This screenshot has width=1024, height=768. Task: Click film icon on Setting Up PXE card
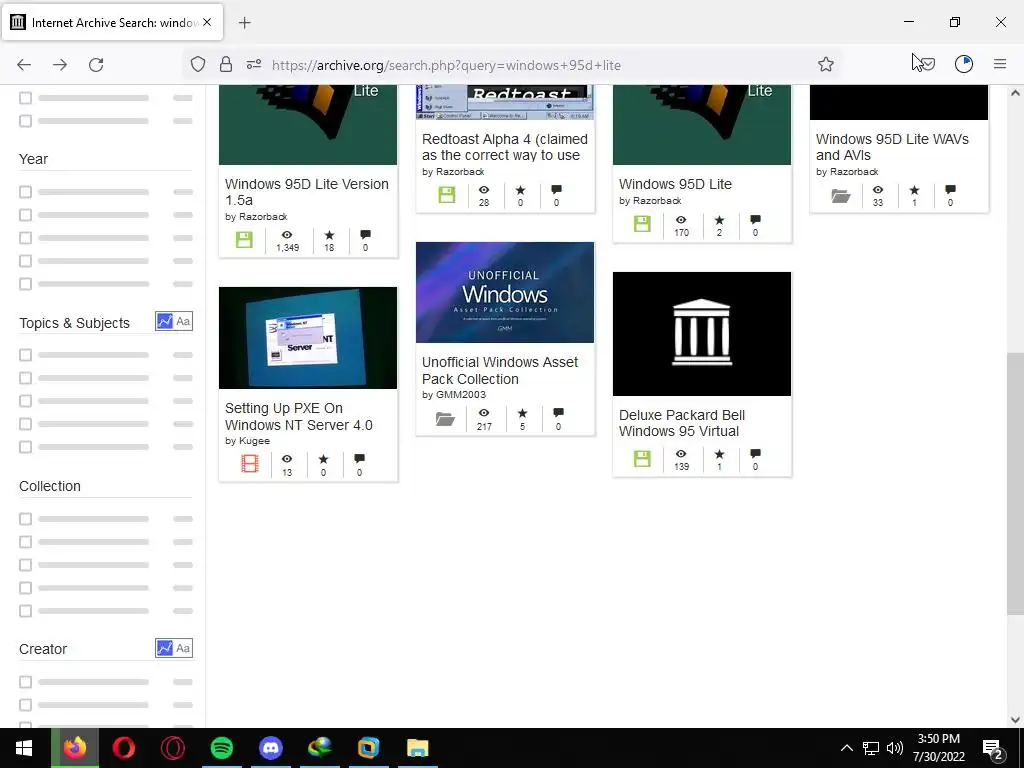249,463
